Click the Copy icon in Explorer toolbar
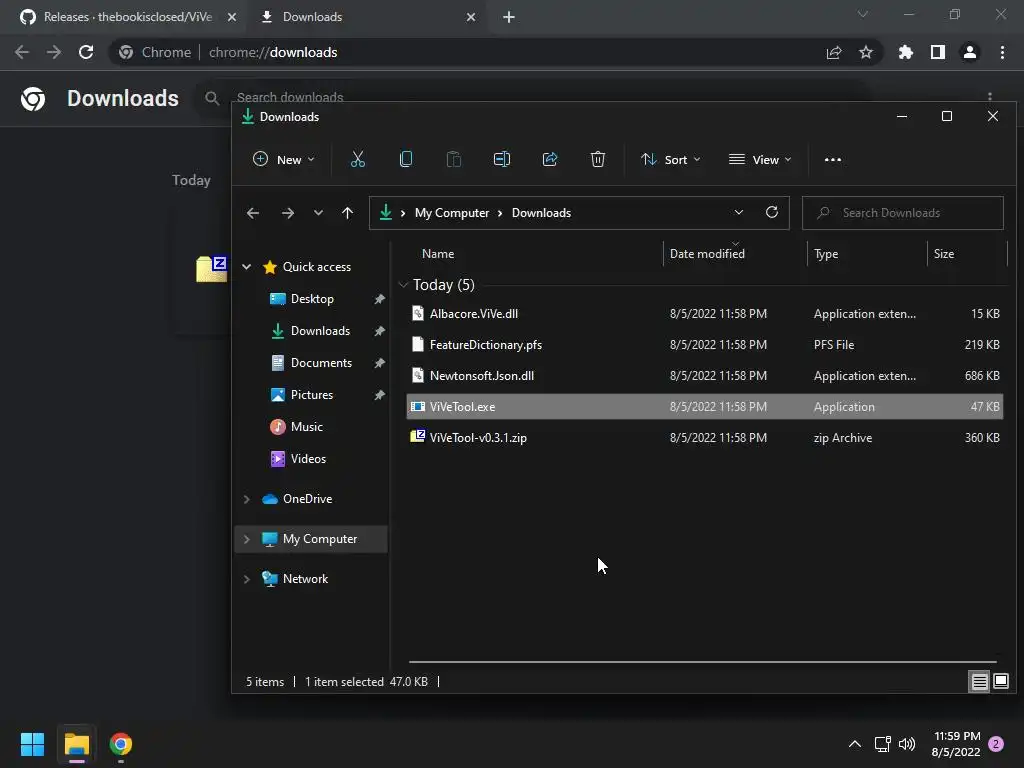Image resolution: width=1024 pixels, height=768 pixels. click(x=406, y=159)
